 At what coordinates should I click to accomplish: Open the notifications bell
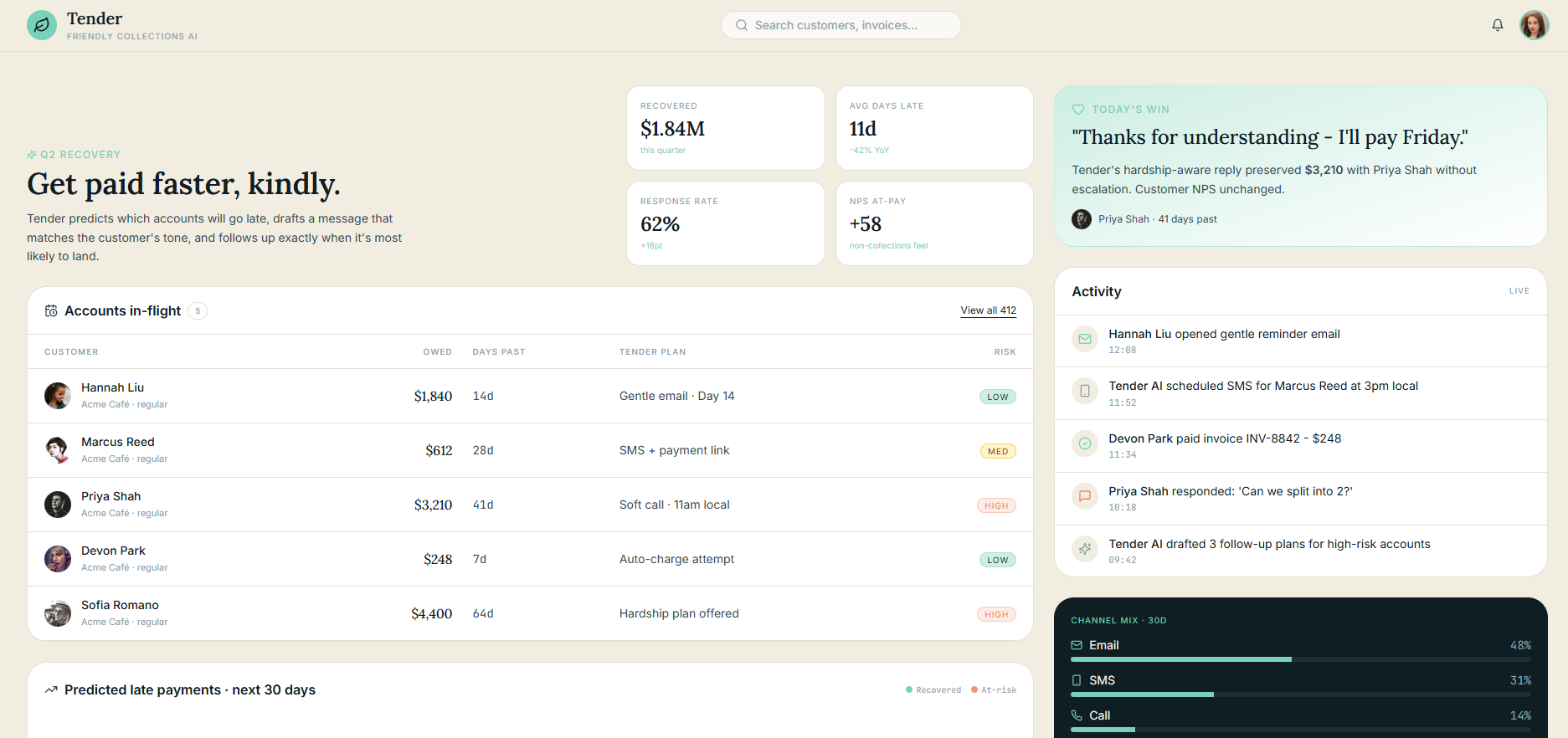1498,25
